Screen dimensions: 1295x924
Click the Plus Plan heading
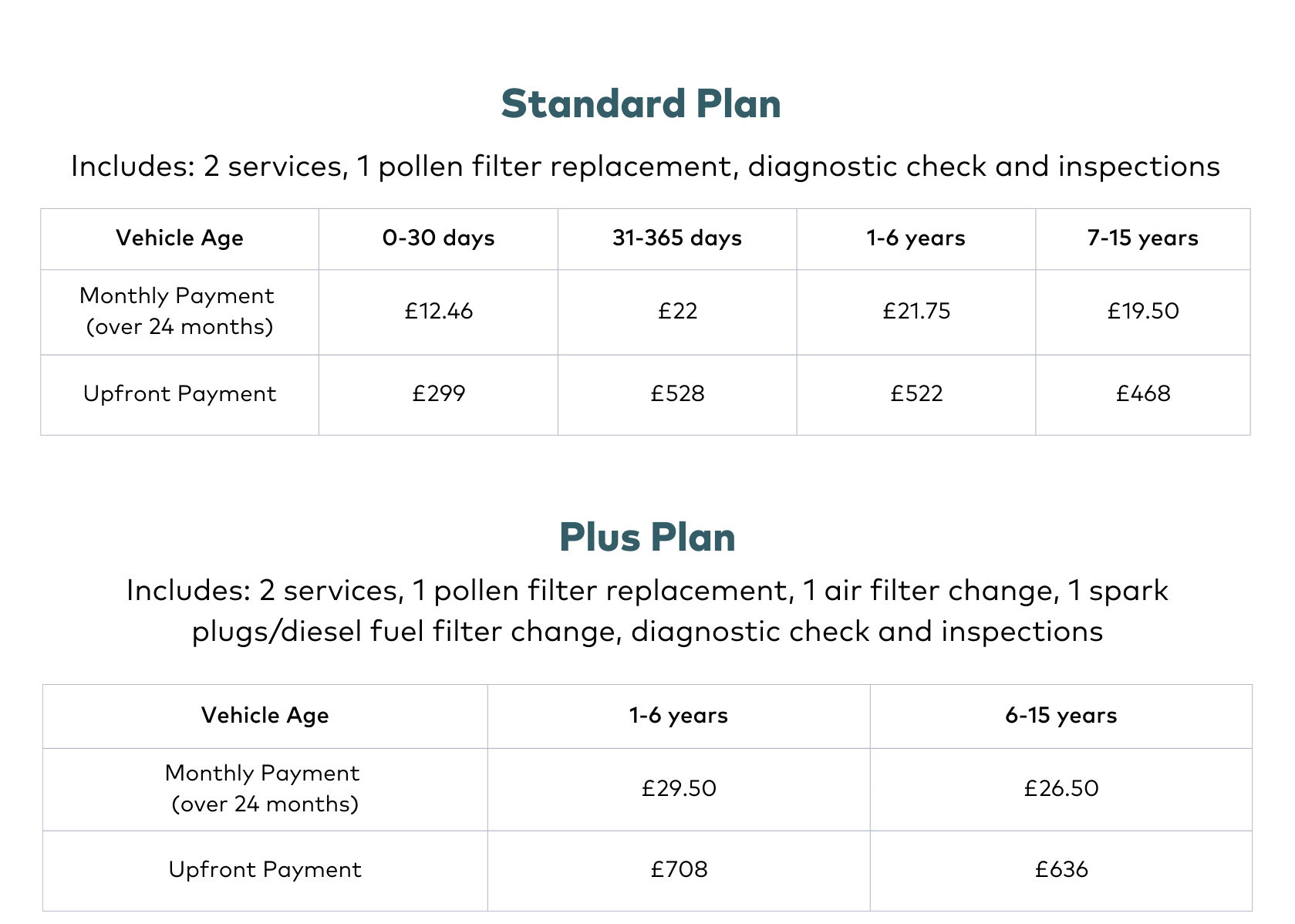(647, 538)
